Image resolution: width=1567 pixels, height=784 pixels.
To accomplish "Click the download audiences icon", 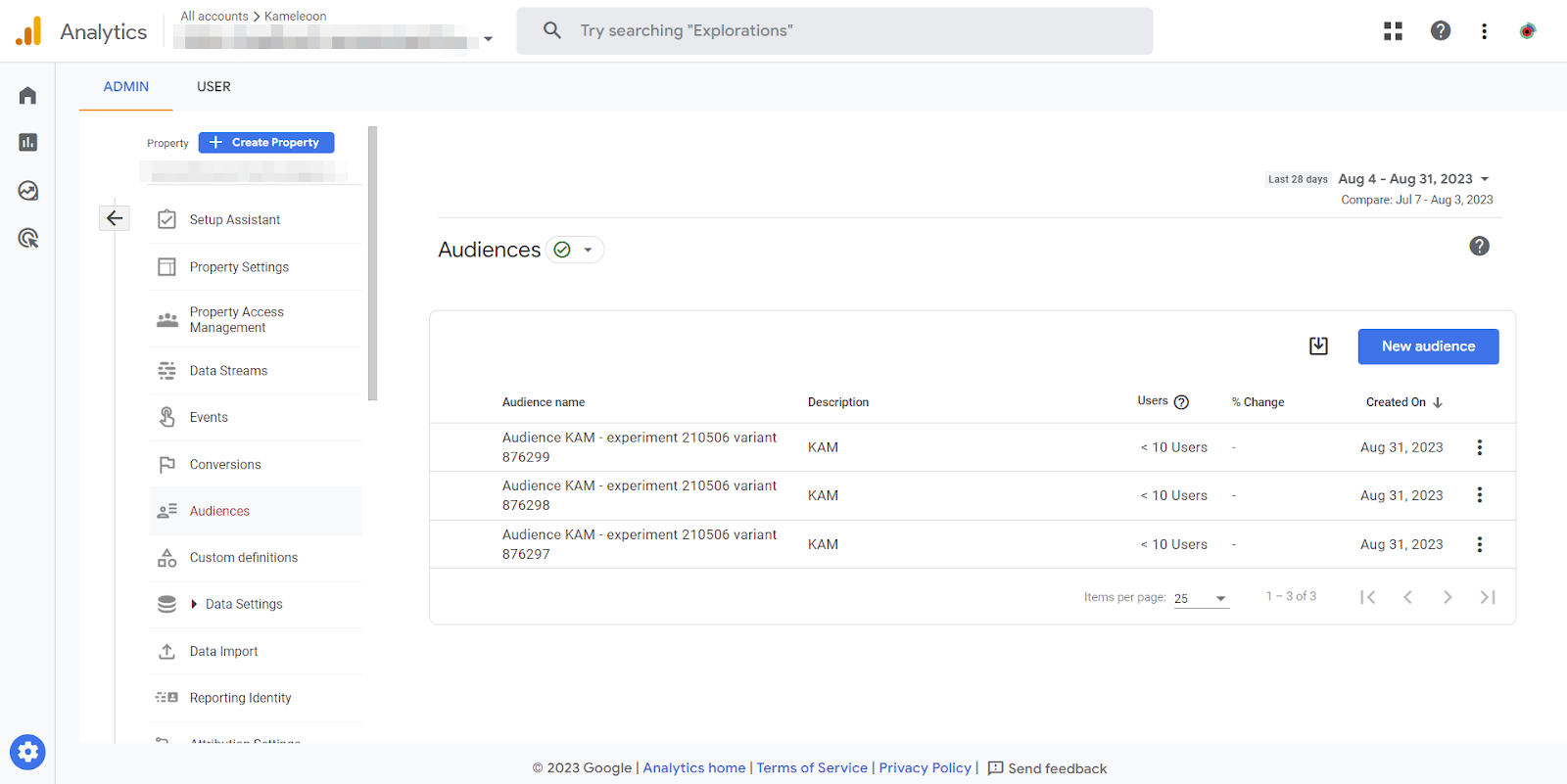I will point(1318,346).
